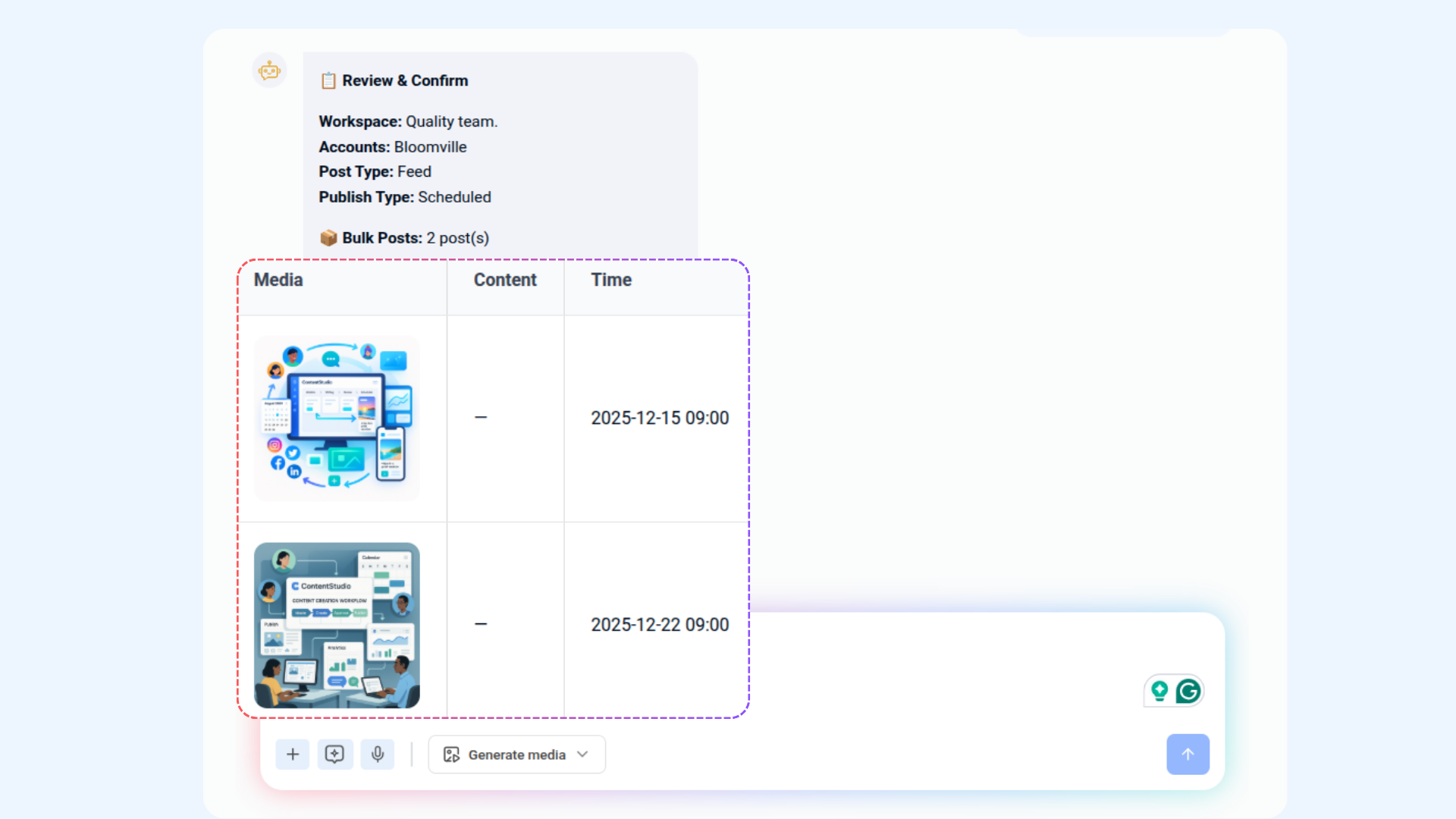Click the chatbot avatar icon
This screenshot has height=819, width=1456.
tap(269, 71)
